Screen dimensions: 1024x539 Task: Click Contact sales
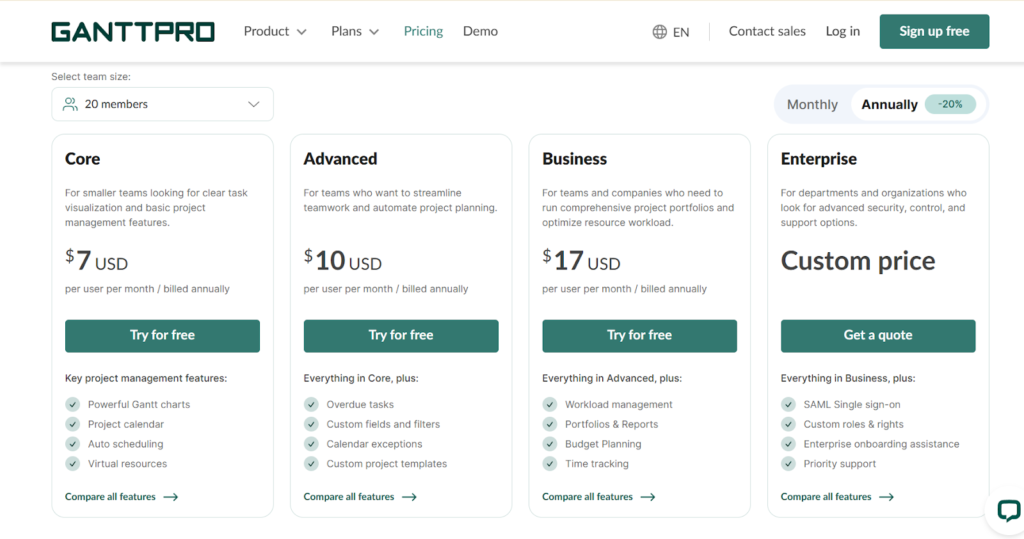(767, 31)
